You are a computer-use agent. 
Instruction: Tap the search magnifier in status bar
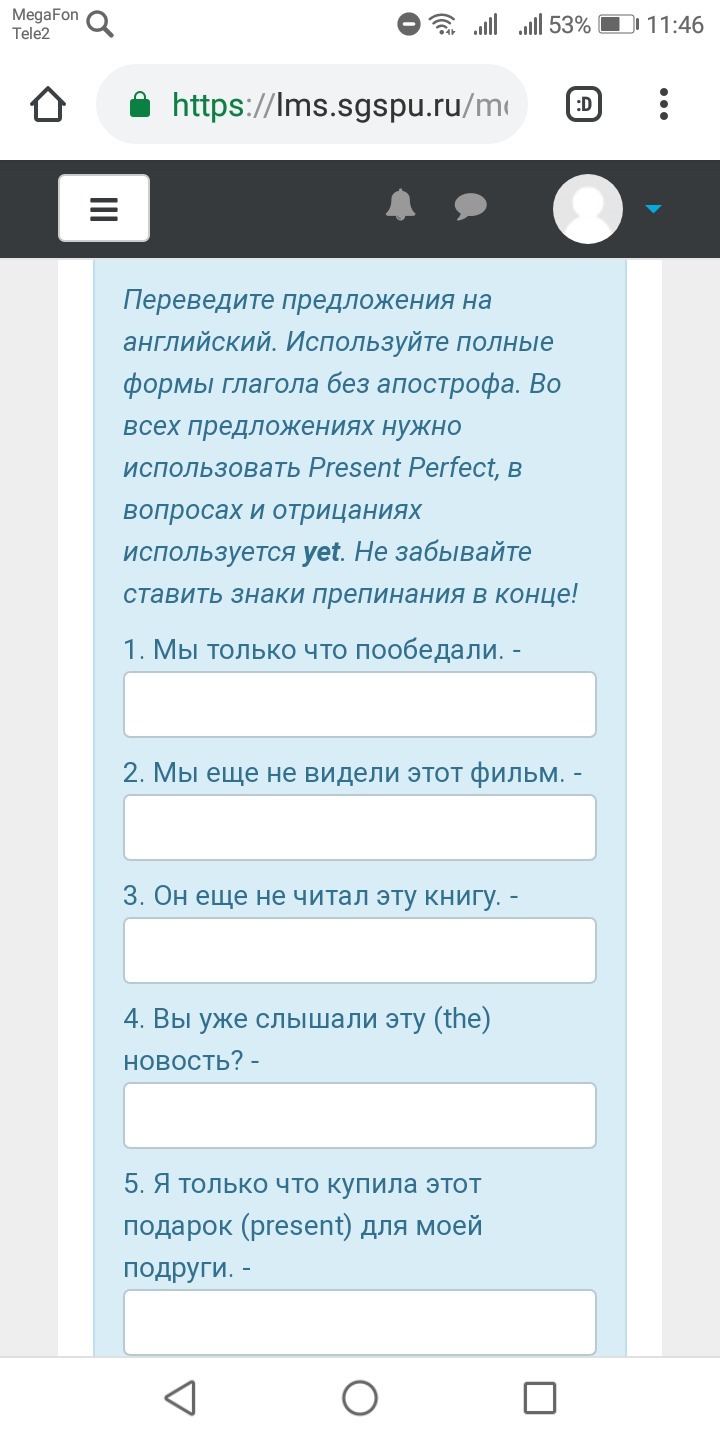tap(100, 24)
